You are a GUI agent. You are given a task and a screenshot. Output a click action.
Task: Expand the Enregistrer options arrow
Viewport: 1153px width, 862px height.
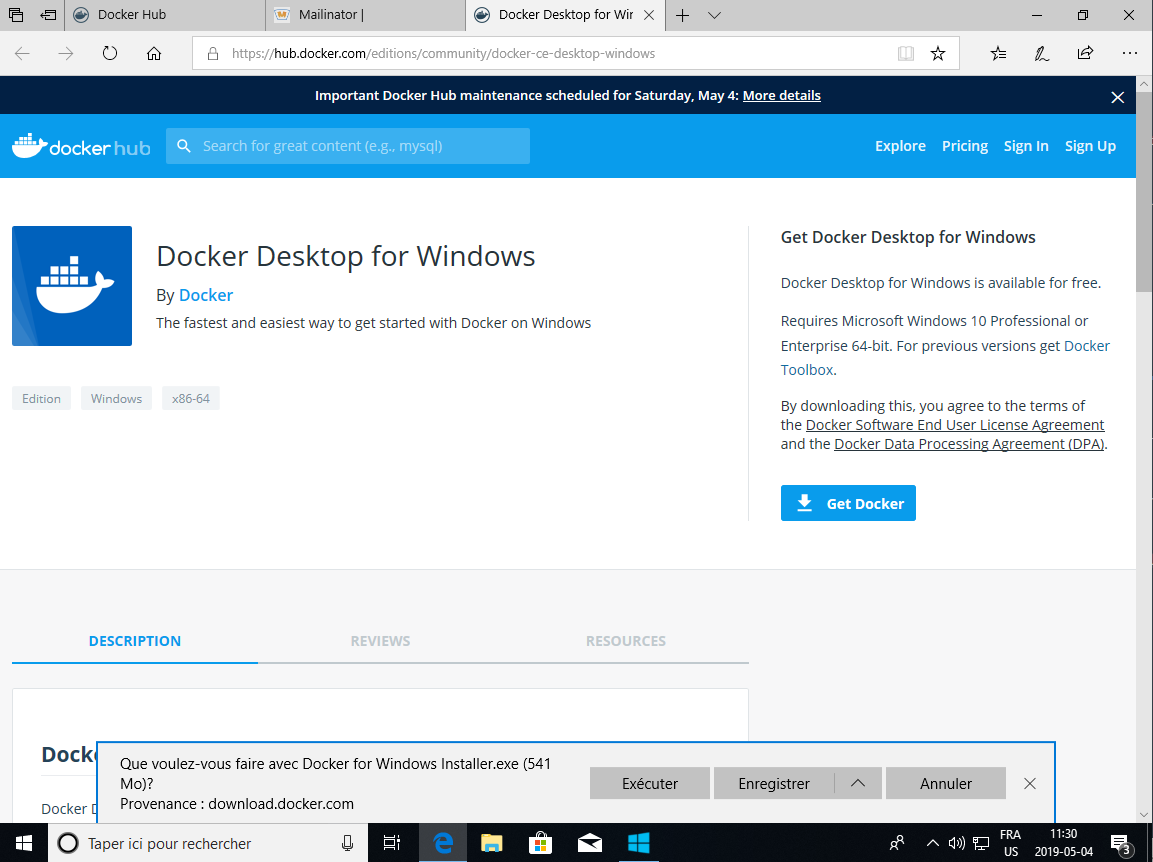pyautogui.click(x=858, y=783)
